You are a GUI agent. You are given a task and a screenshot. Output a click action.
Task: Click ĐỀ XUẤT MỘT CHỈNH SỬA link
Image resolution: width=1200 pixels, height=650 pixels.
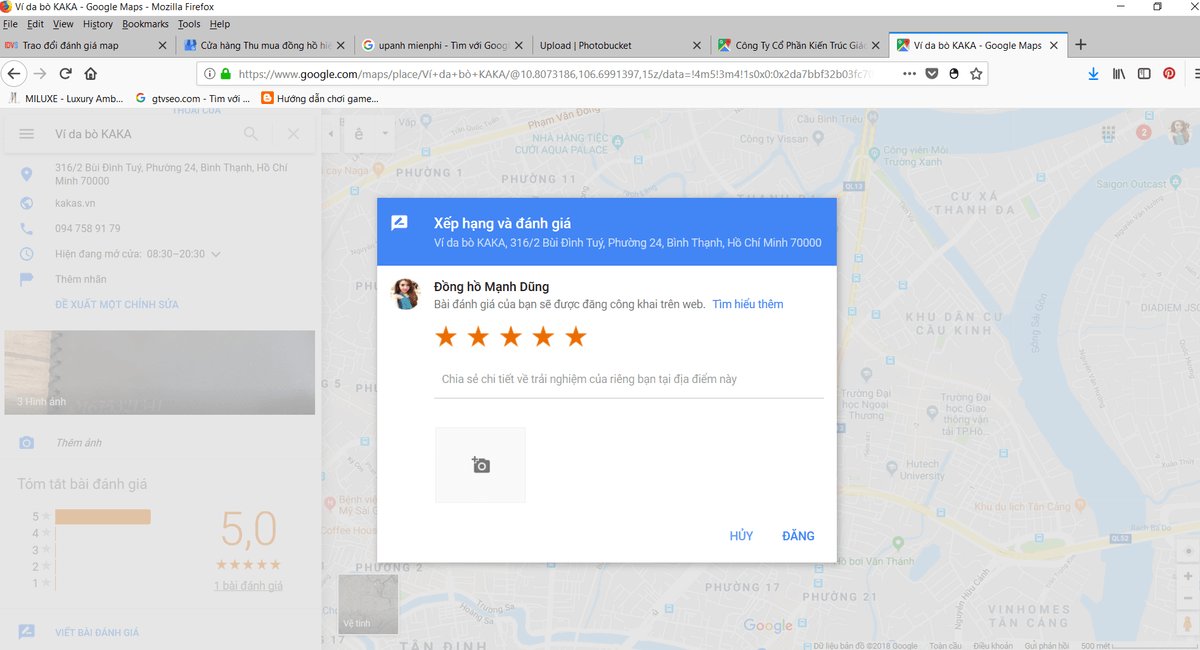point(117,304)
